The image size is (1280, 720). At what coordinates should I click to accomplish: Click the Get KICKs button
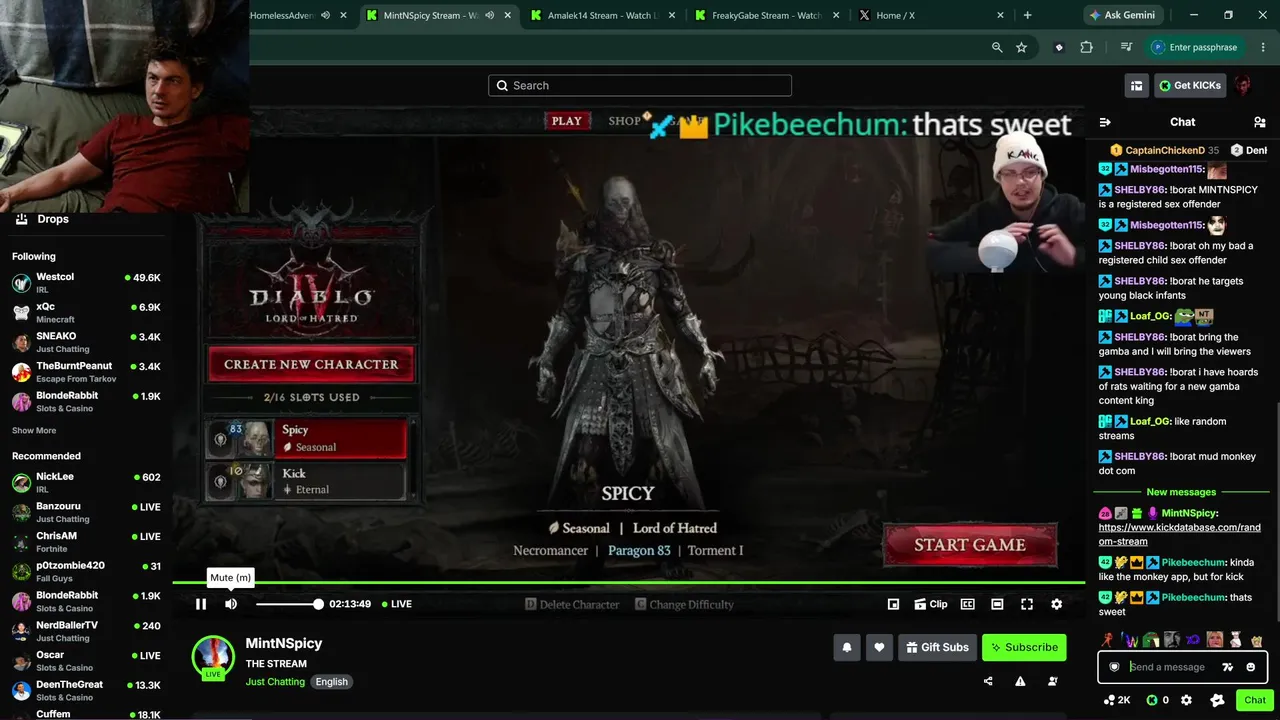[x=1190, y=86]
